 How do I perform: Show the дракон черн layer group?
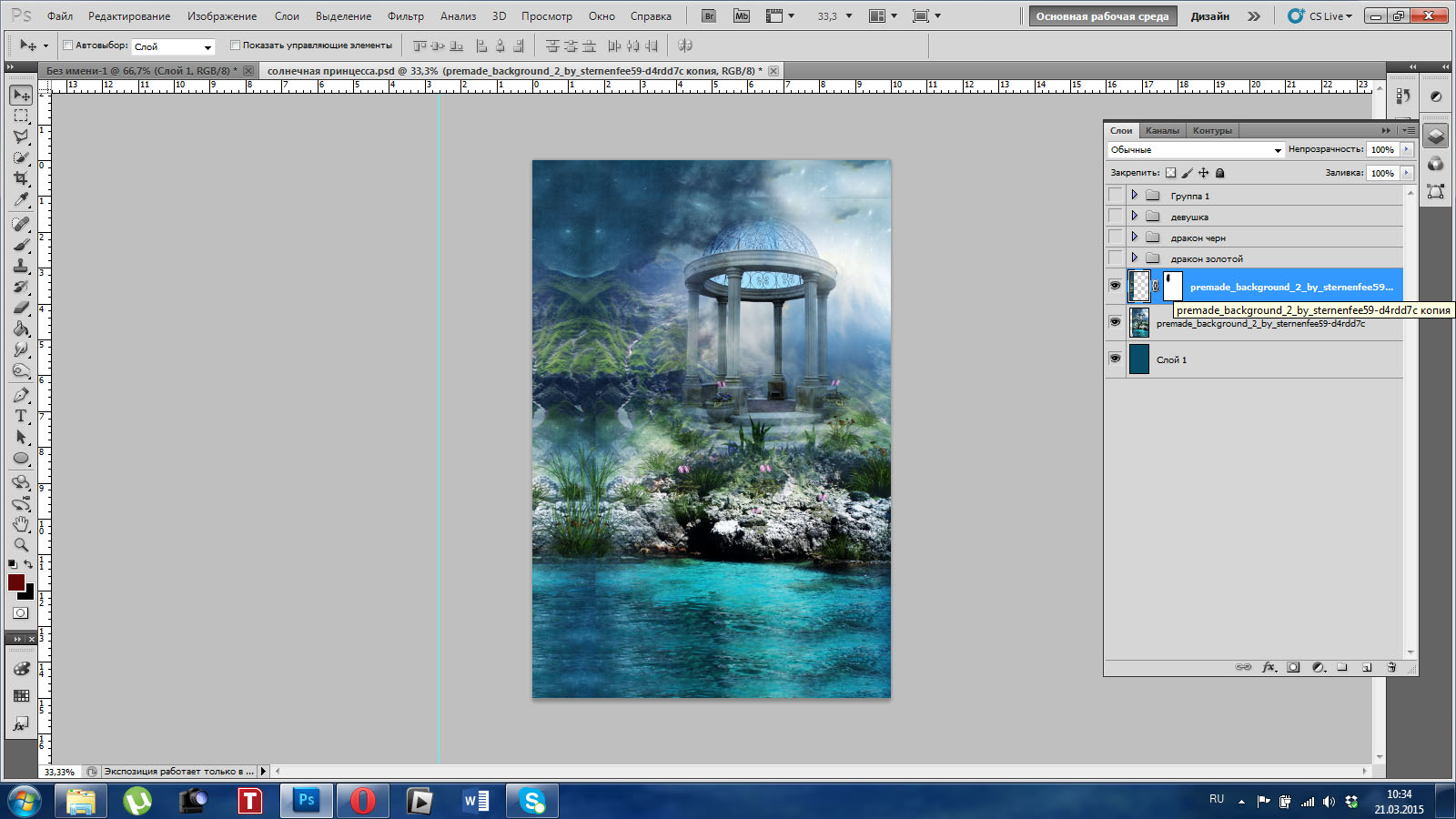[1115, 238]
